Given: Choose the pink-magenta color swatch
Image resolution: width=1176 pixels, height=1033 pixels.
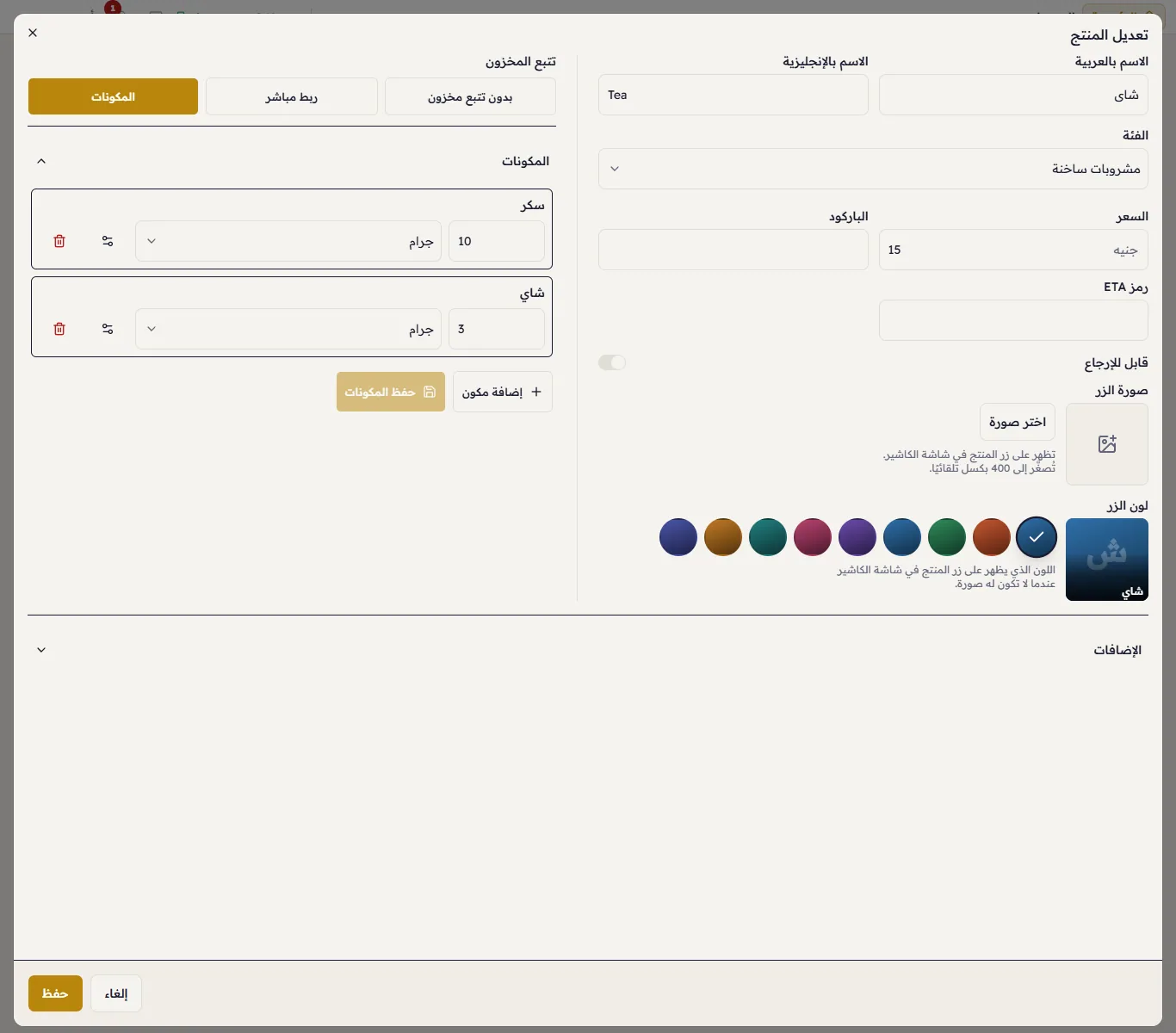Looking at the screenshot, I should [x=813, y=537].
